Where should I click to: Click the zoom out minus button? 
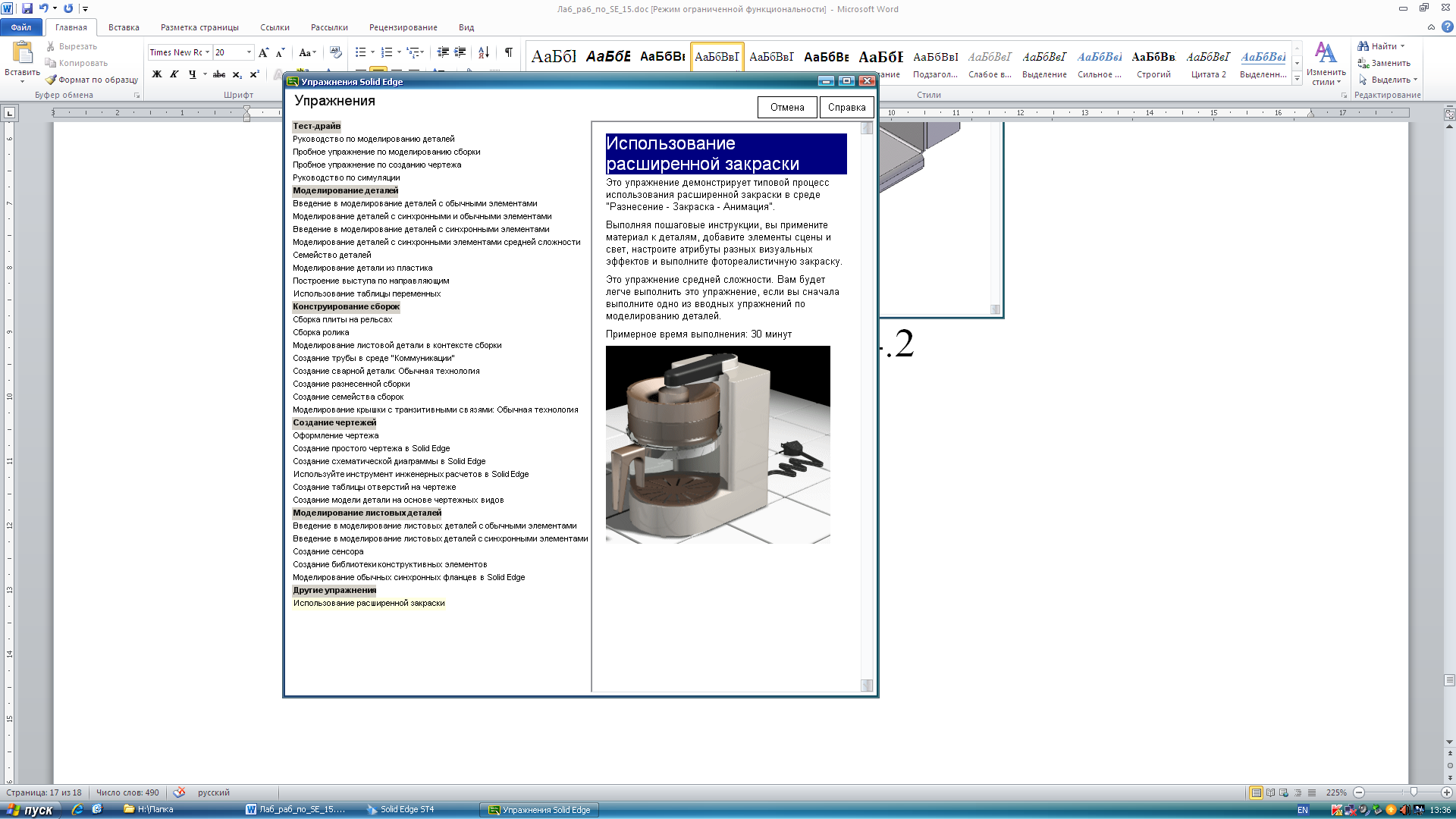click(1359, 792)
